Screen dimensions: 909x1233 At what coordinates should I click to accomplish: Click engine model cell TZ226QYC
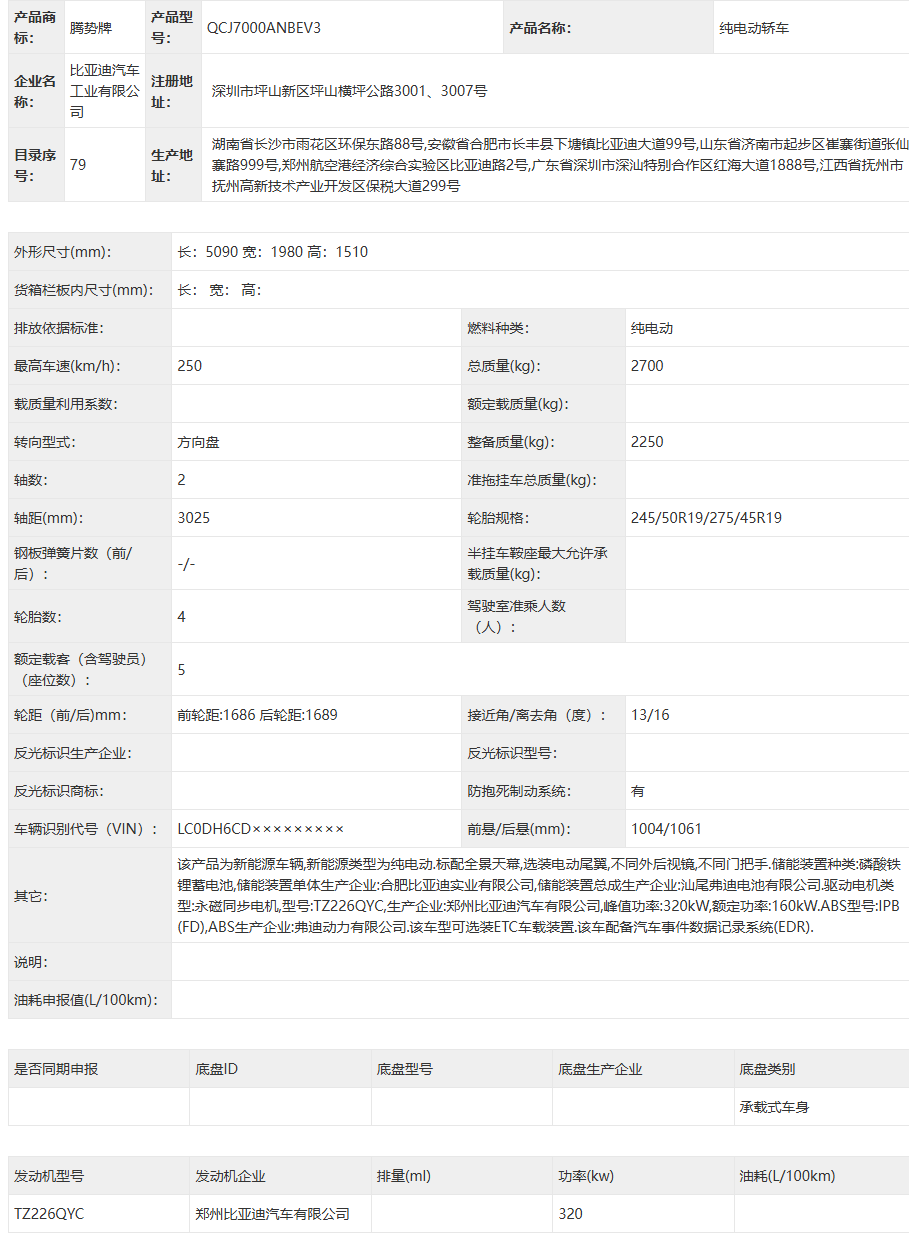point(49,1214)
